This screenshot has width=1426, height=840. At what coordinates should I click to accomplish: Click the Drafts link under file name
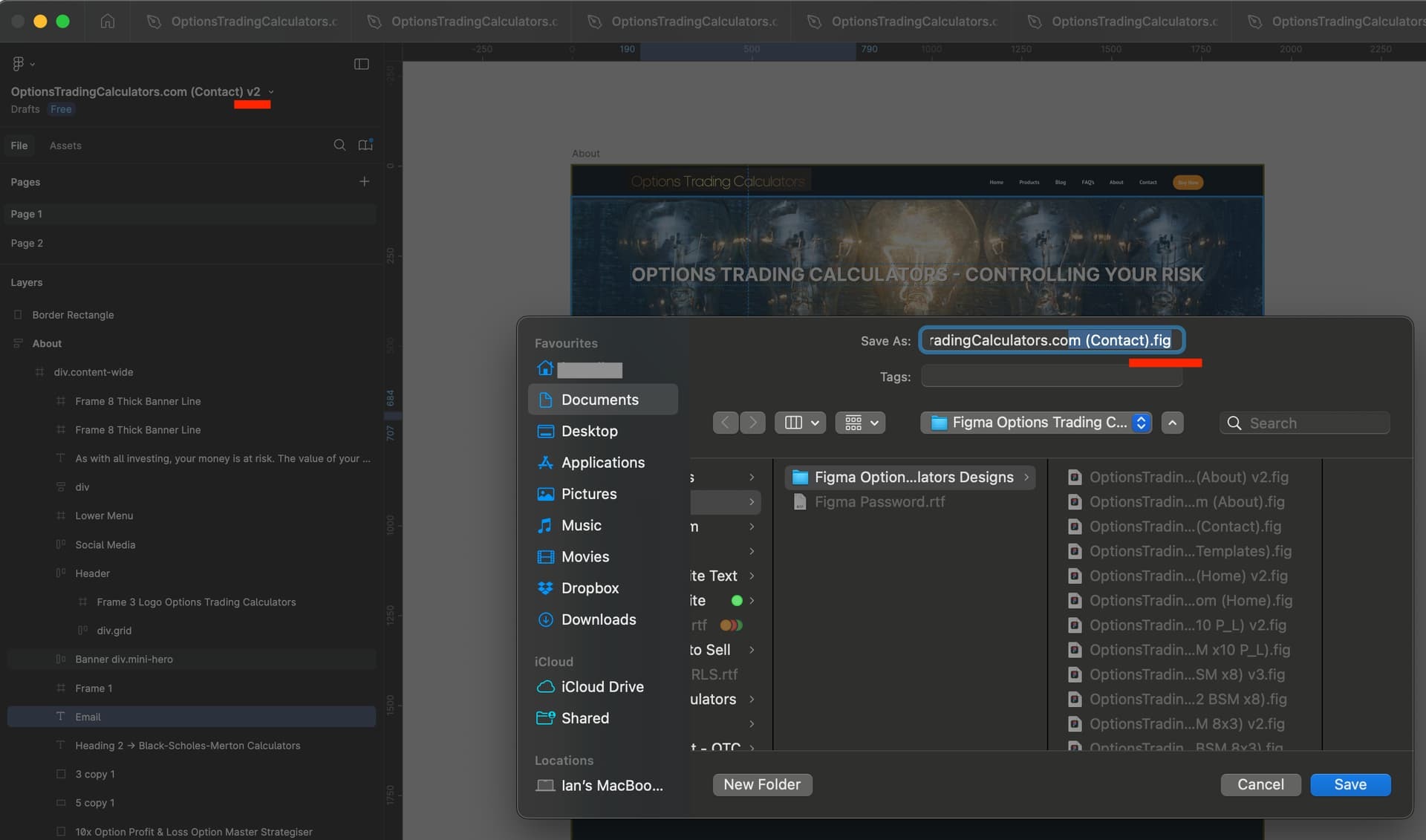pyautogui.click(x=25, y=109)
